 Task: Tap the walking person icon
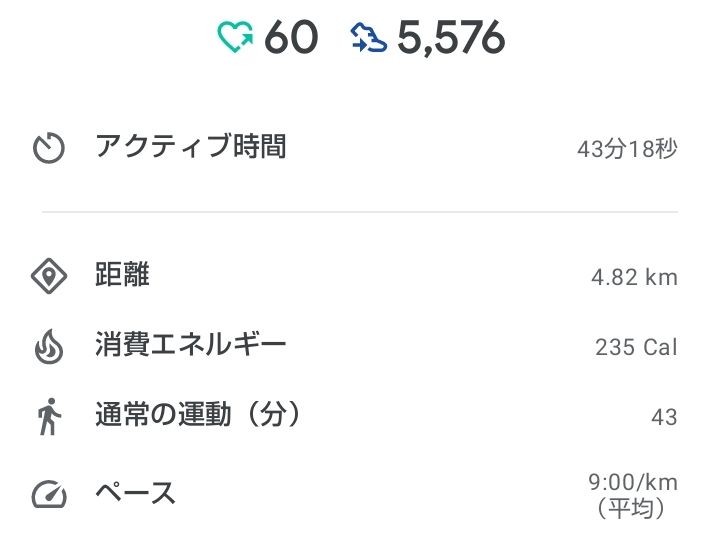point(49,416)
